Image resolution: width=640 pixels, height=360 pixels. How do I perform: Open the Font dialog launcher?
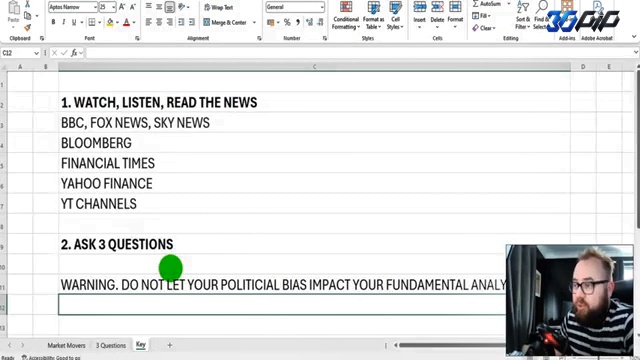pos(137,38)
